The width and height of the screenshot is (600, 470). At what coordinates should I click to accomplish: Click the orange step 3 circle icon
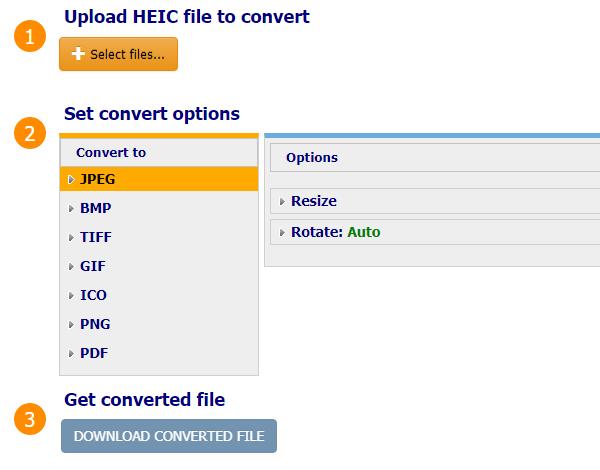coord(30,420)
